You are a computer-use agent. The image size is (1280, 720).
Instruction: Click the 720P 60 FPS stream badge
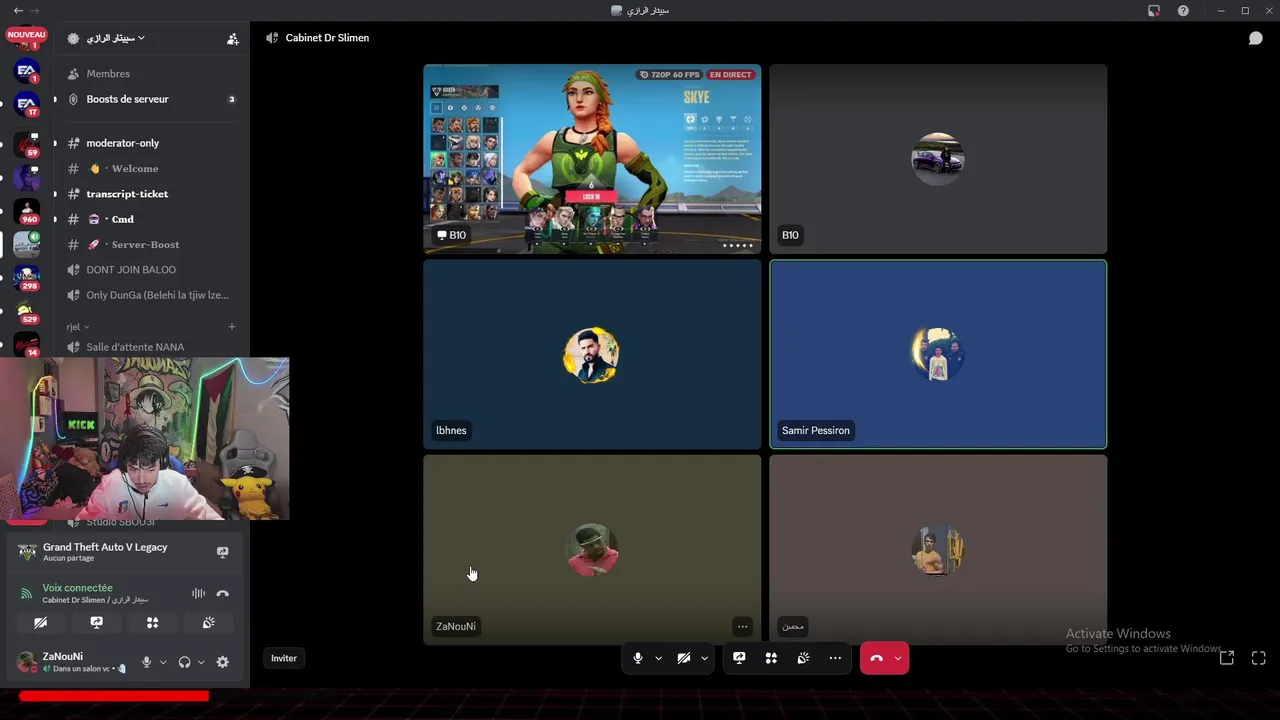(x=669, y=75)
